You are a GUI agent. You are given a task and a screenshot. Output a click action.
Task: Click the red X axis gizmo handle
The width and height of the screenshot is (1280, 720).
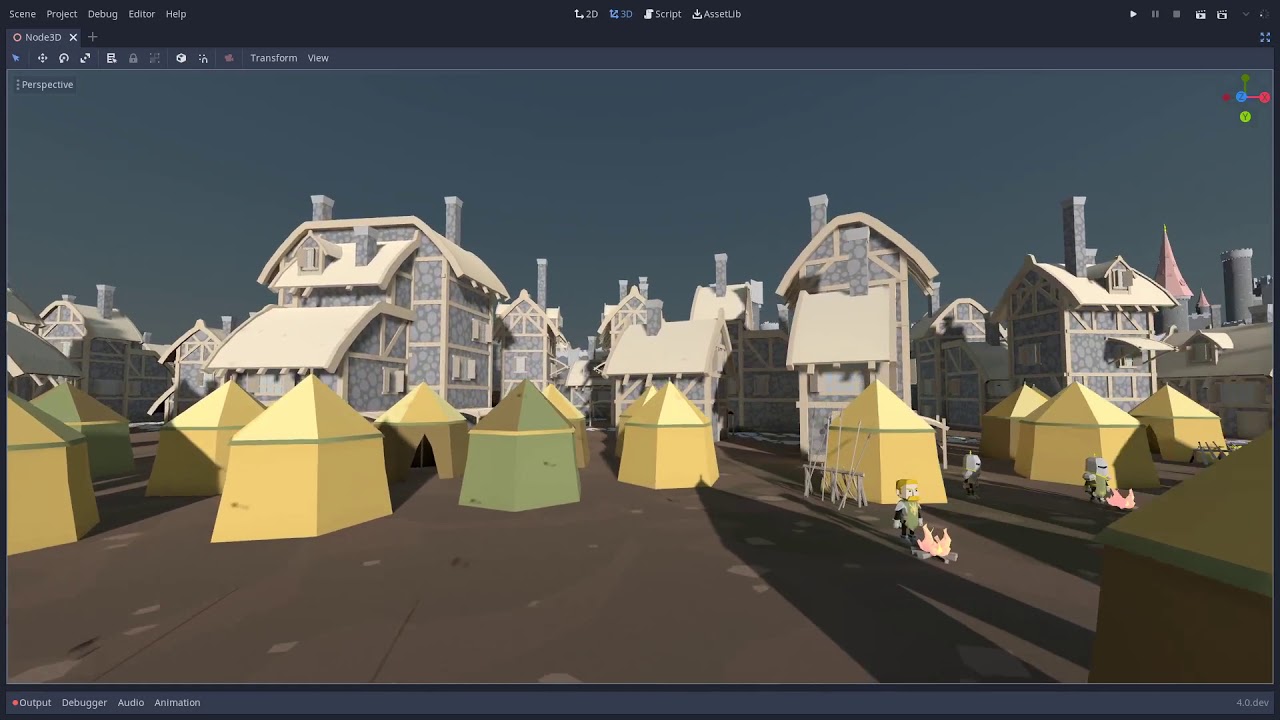tap(1264, 97)
